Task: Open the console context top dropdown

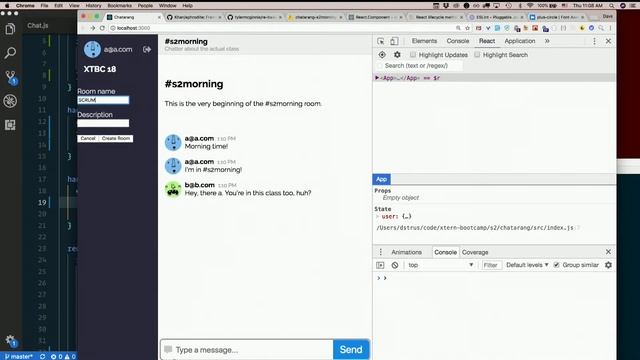Action: click(441, 265)
